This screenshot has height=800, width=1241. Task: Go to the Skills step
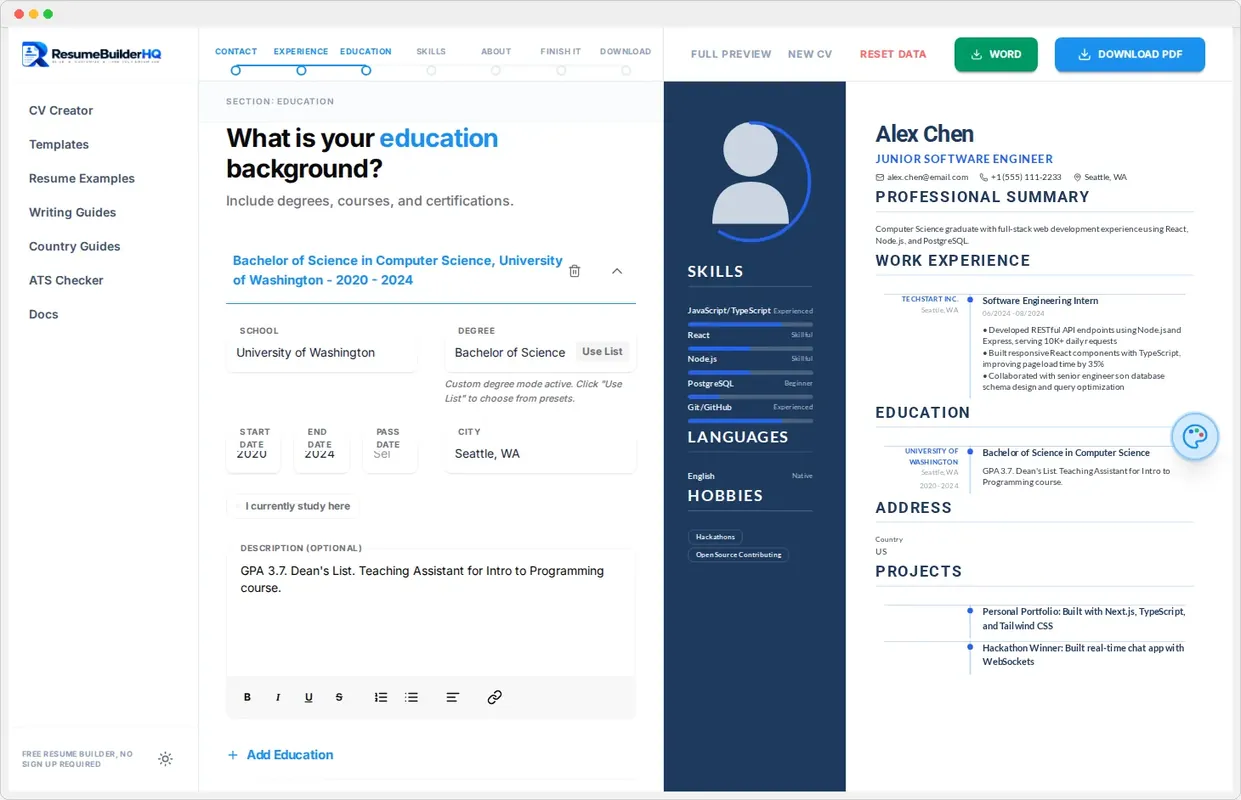click(431, 60)
